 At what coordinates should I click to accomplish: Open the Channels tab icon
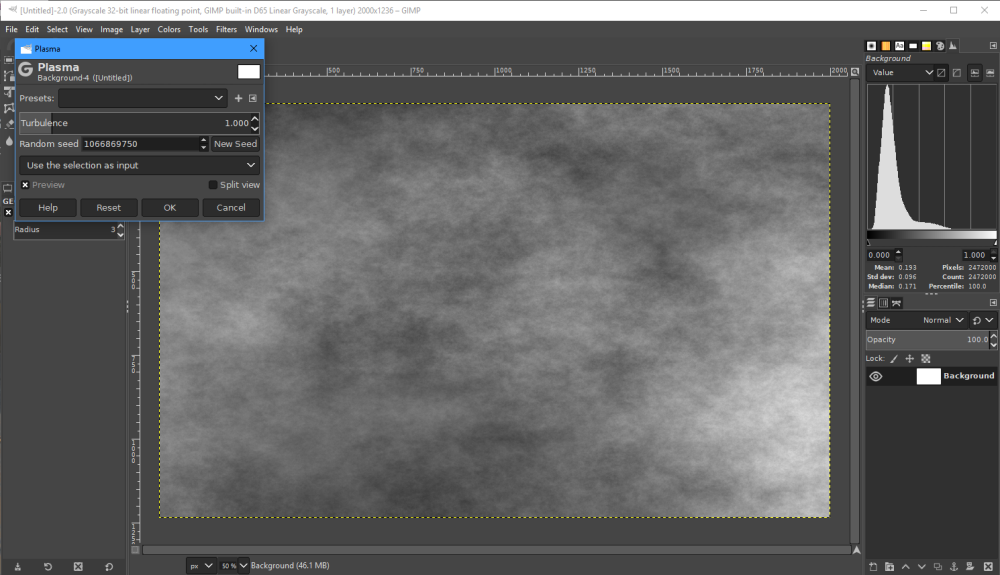pyautogui.click(x=883, y=303)
